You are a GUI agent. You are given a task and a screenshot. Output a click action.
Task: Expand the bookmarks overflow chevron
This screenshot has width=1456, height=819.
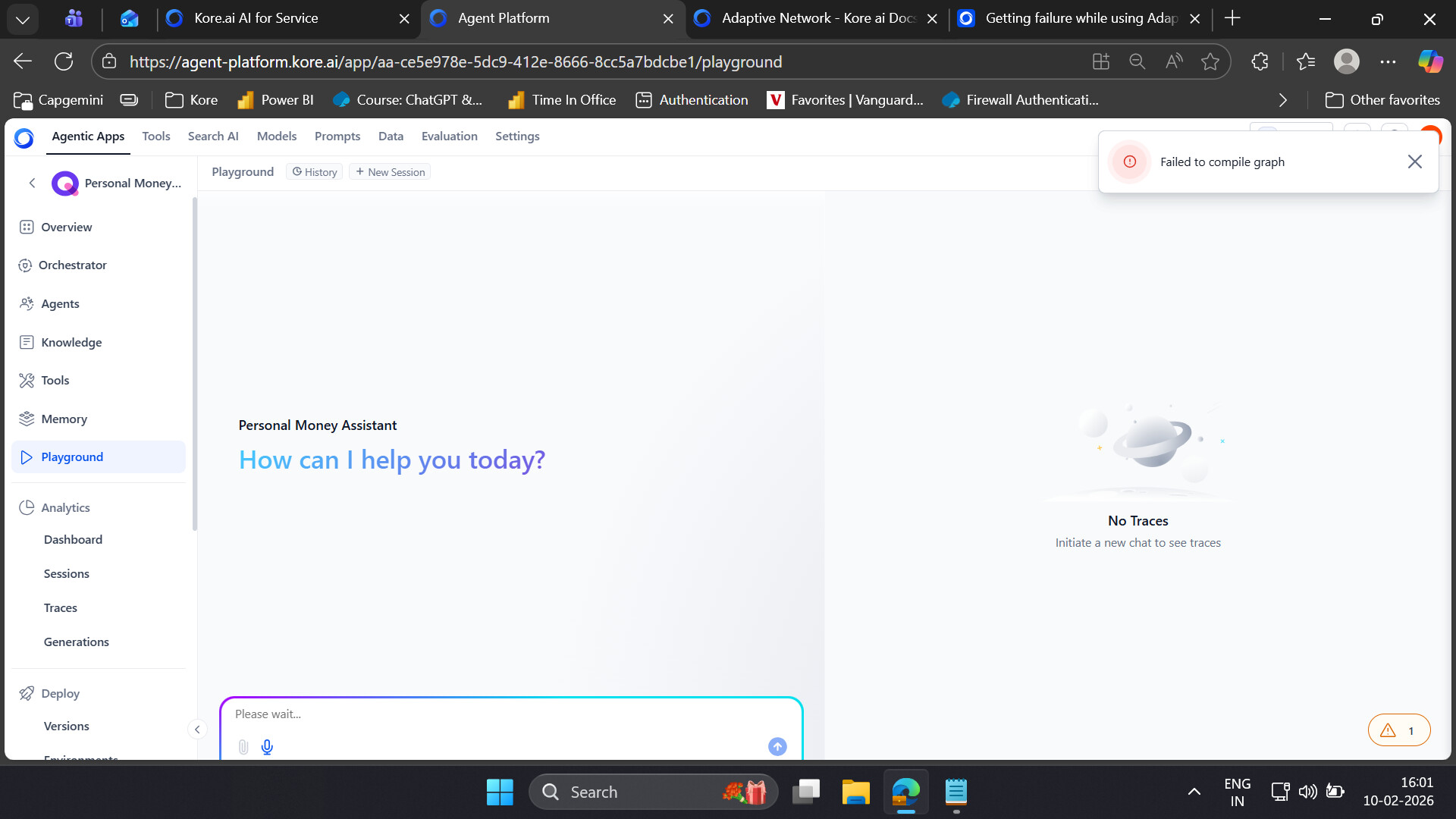[1282, 100]
